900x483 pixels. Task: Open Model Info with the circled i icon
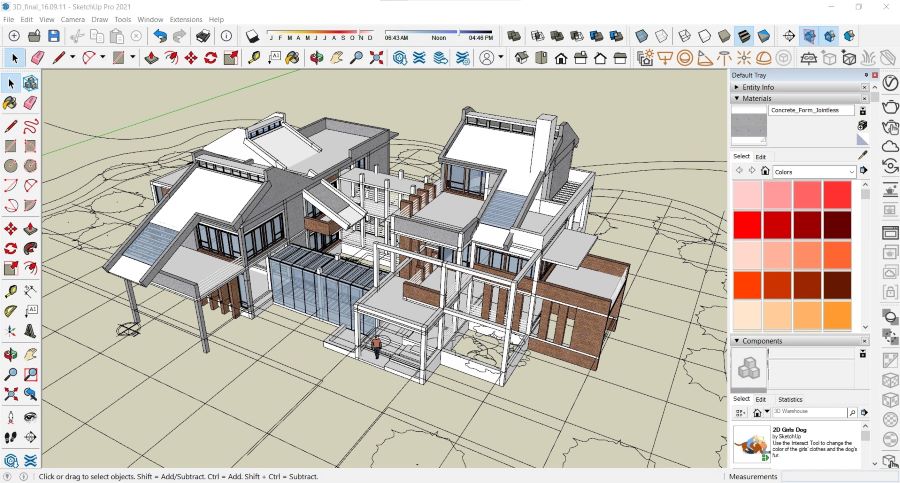pos(226,36)
